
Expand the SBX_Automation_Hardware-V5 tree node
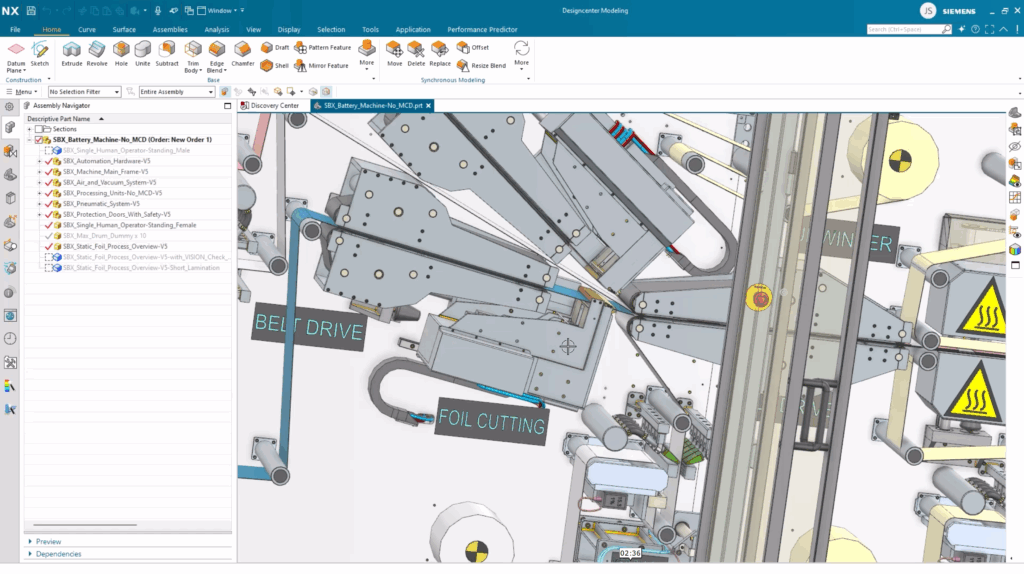40,161
